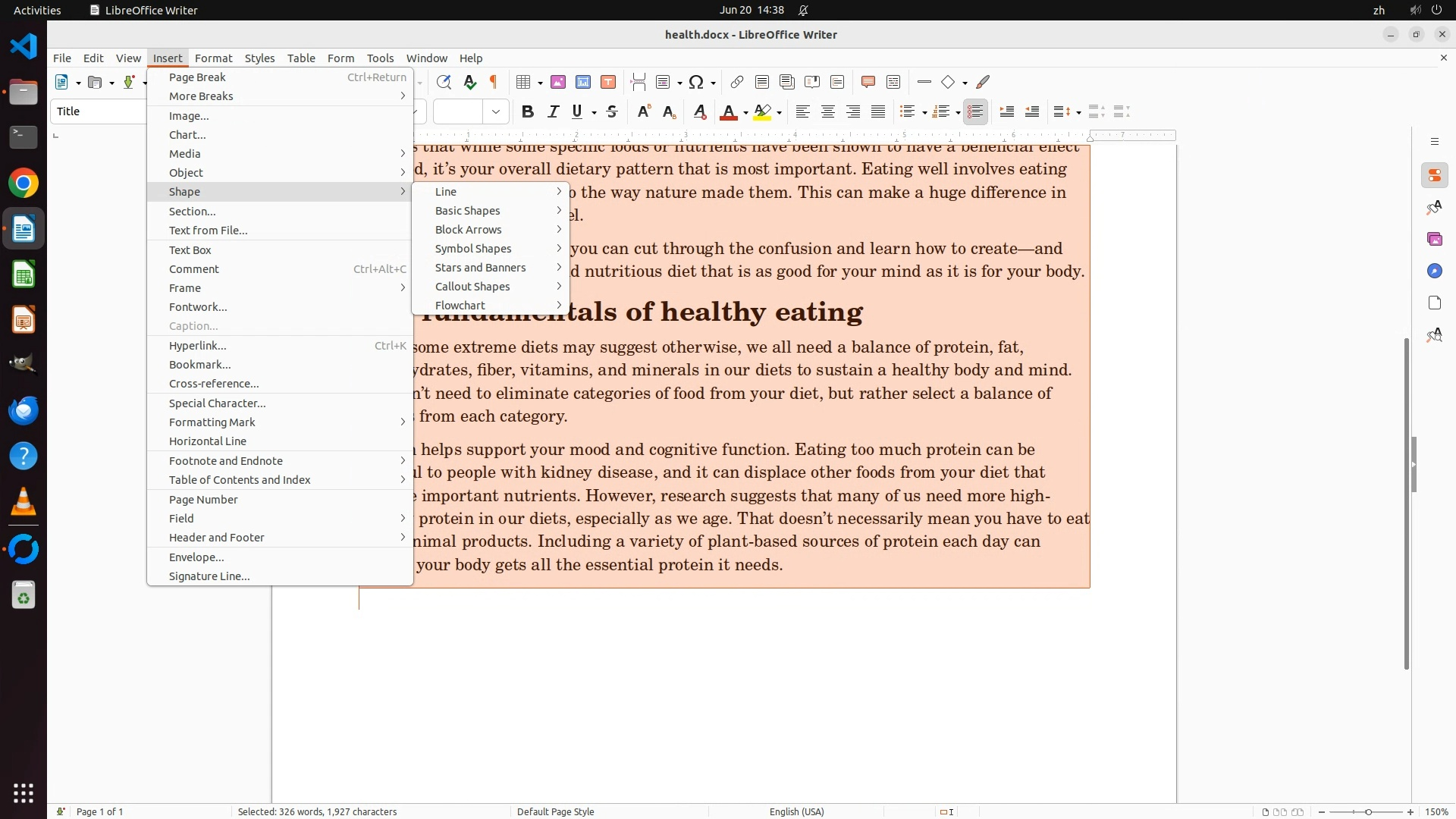Open the Gallery panel in the sidebar
This screenshot has height=819, width=1456.
[x=1434, y=240]
